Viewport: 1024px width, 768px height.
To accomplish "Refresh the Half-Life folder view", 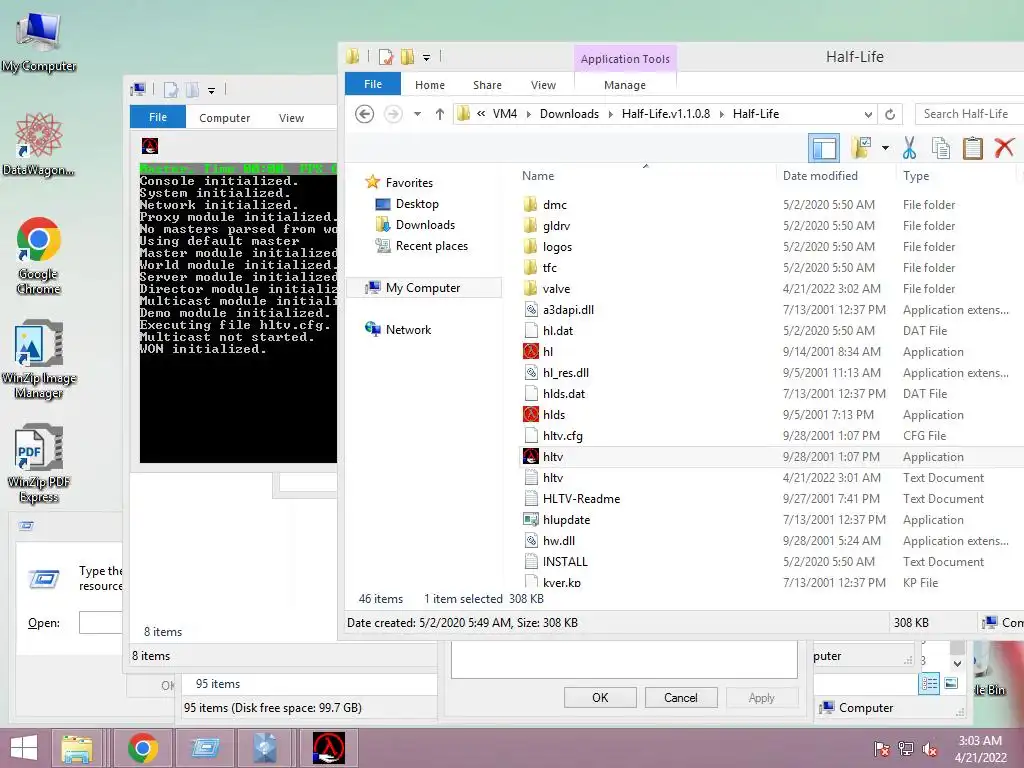I will point(889,114).
